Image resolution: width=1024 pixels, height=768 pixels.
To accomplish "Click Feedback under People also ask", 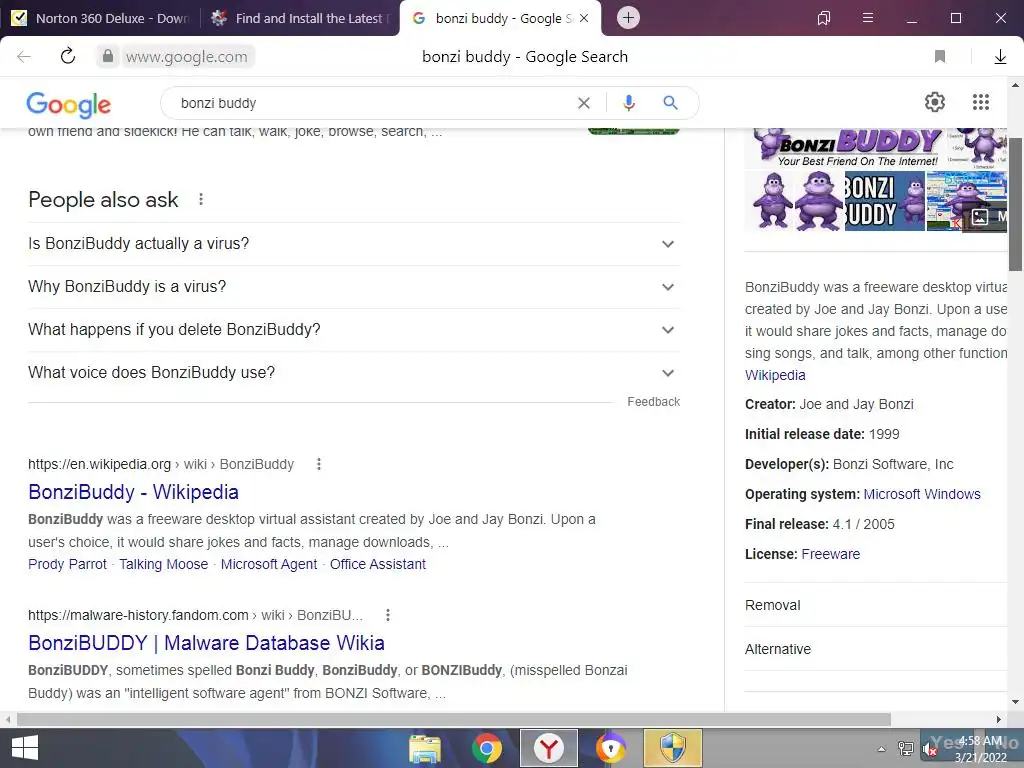I will pos(654,402).
